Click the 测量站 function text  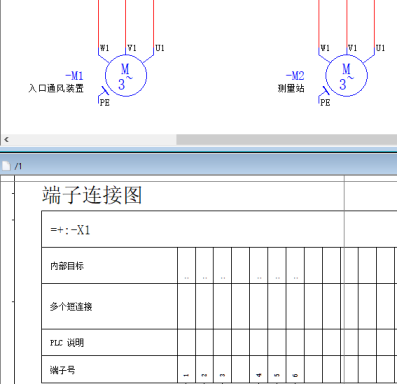(x=291, y=88)
